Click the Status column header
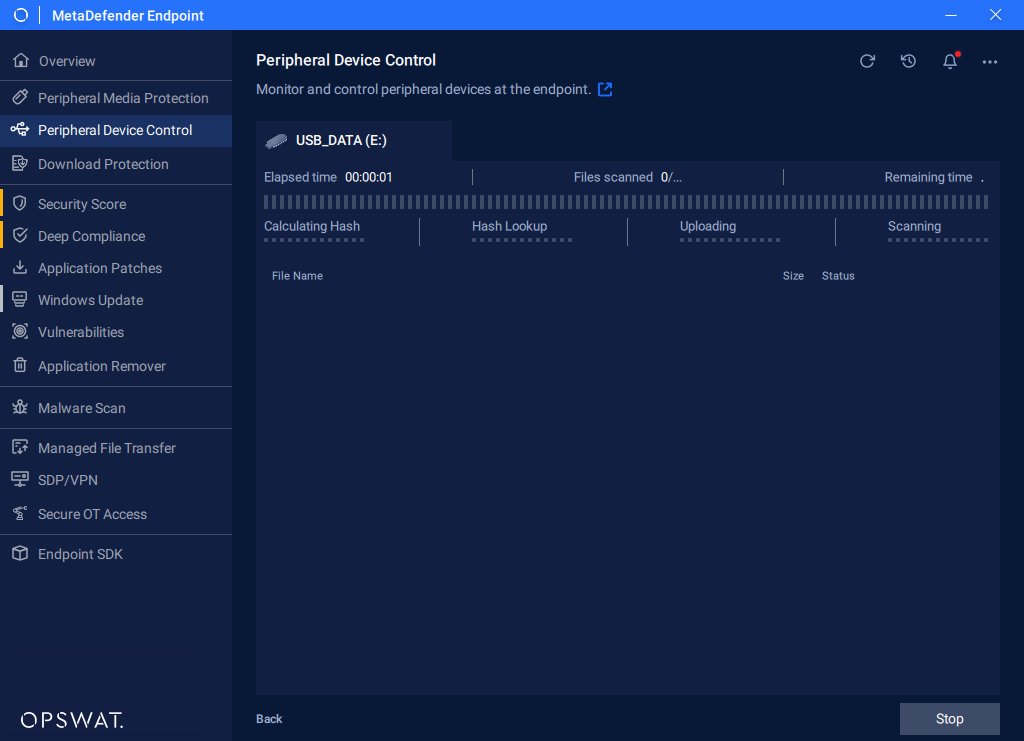 pos(838,276)
